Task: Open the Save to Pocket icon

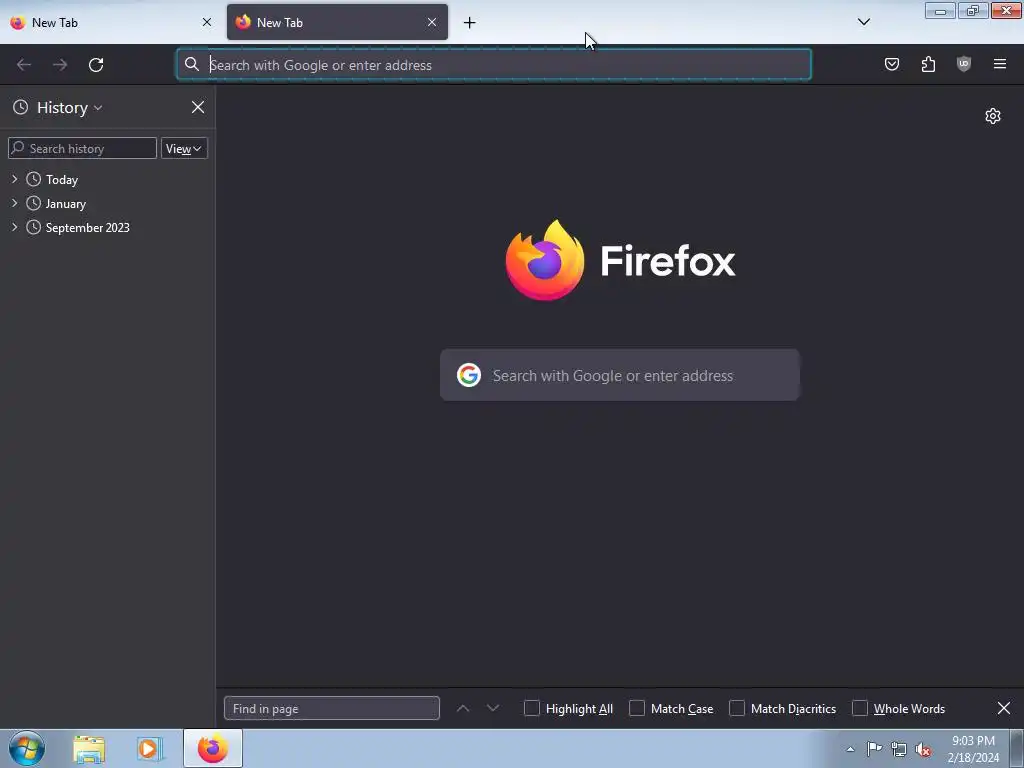Action: click(892, 64)
